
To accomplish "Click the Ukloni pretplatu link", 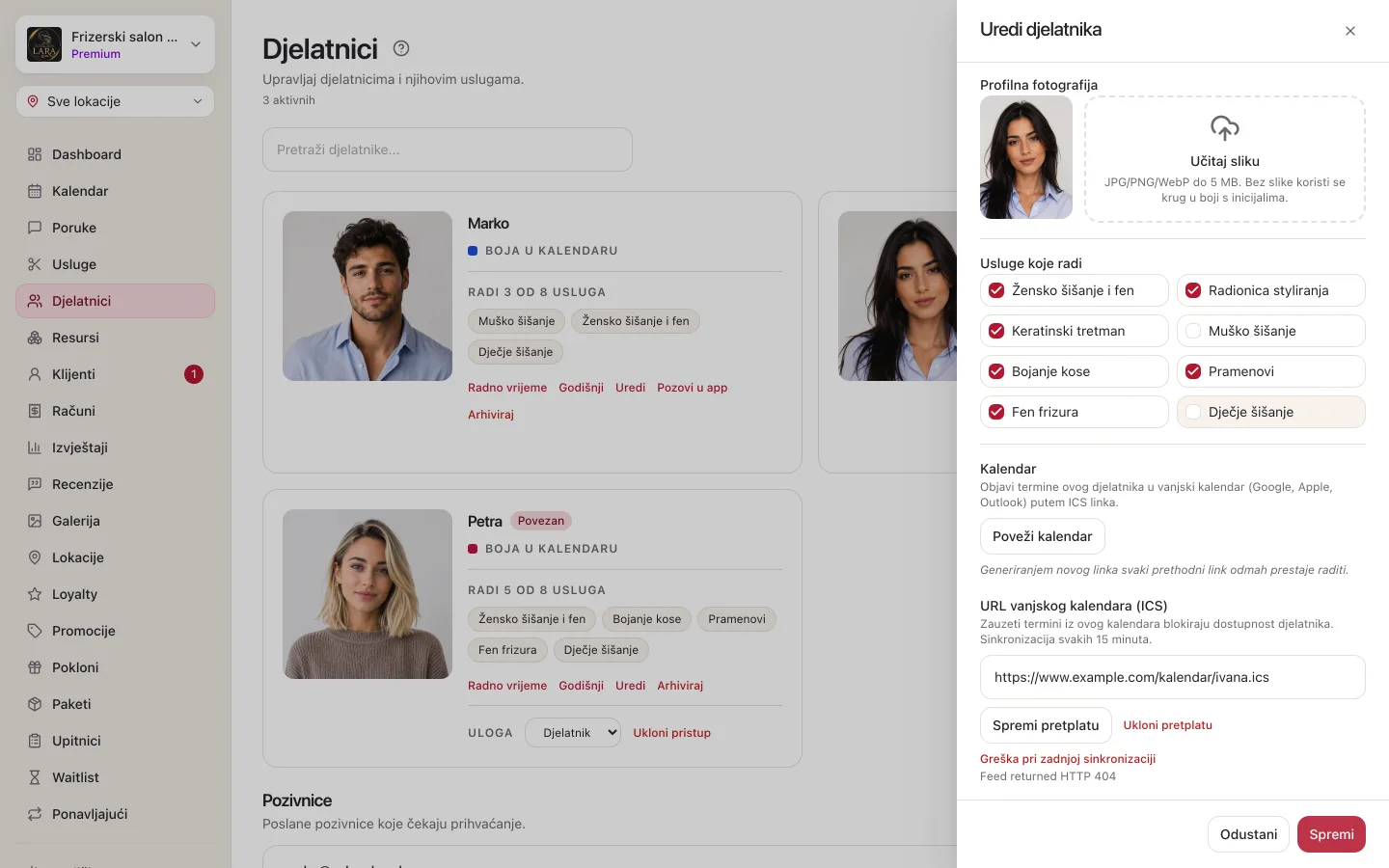I will [x=1168, y=725].
